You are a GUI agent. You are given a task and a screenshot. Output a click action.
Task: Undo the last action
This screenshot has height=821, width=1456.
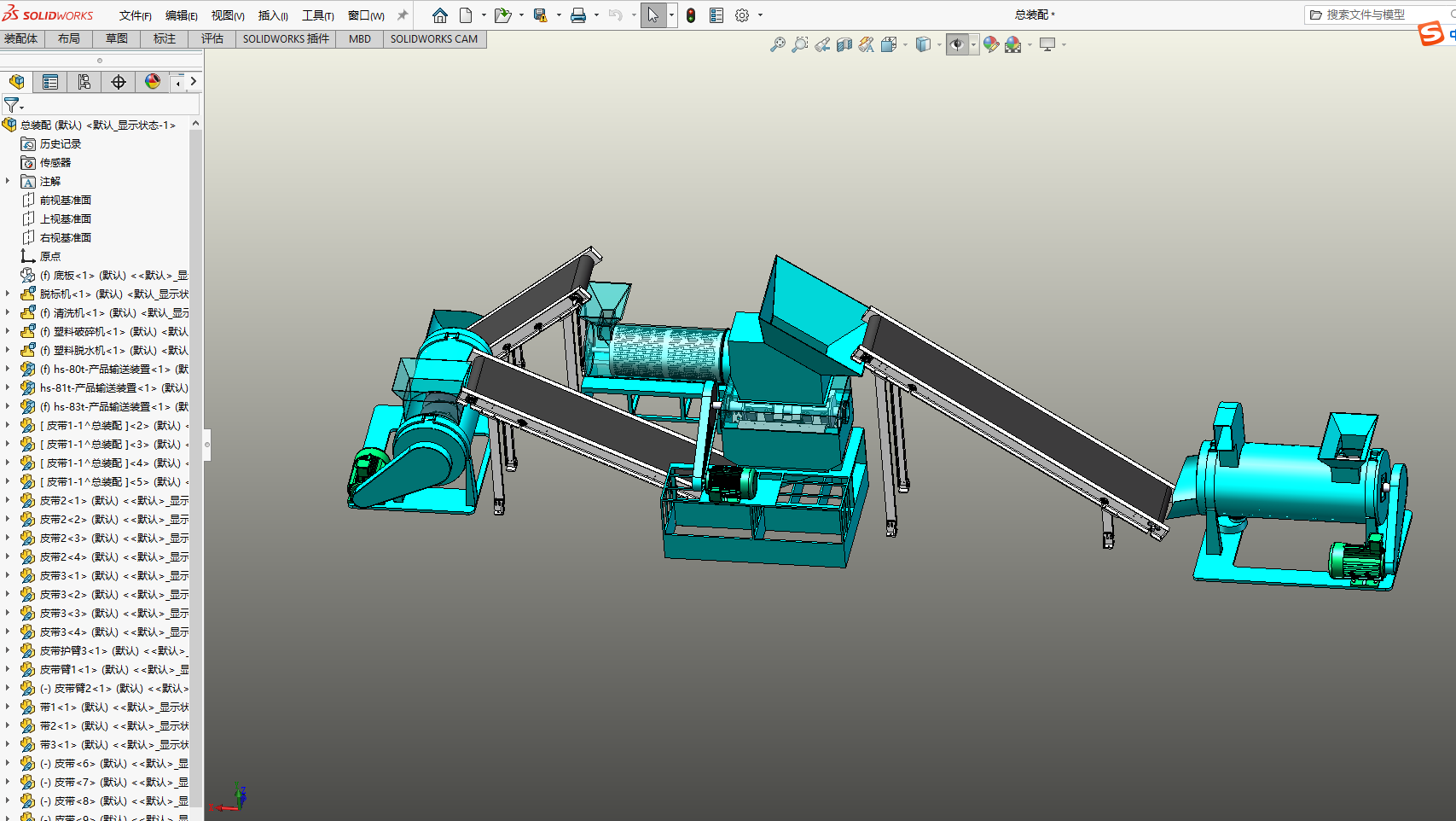coord(616,15)
